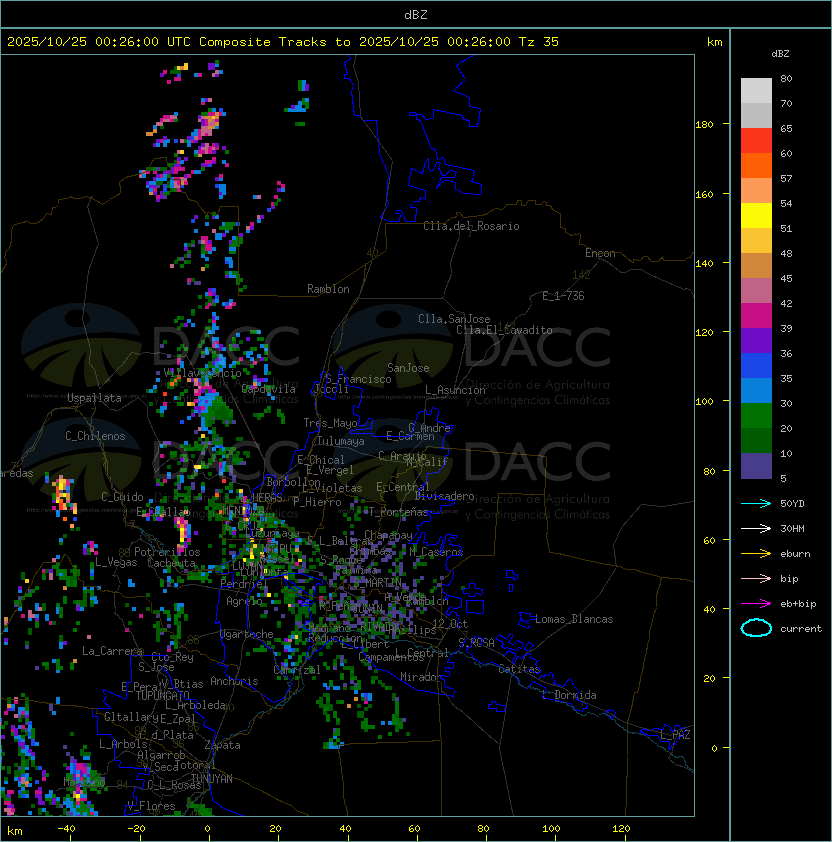Select the bright yellow 51-54 dBZ swatch
Viewport: 832px width, 842px height.
coord(756,216)
